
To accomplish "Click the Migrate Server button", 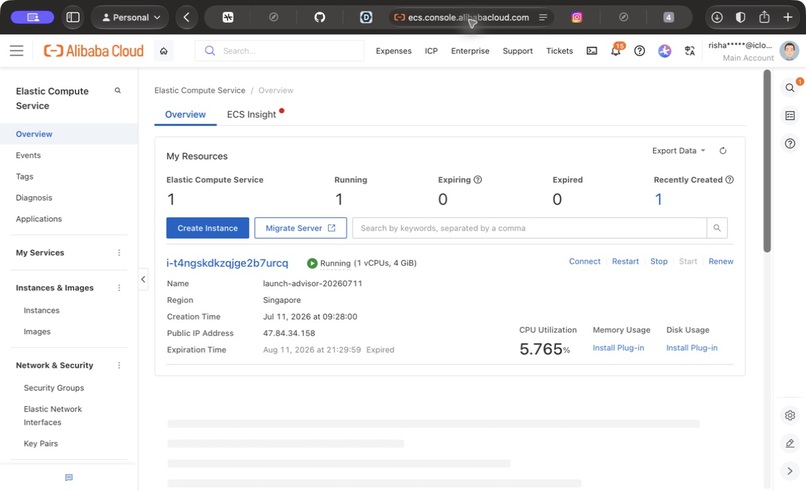I will pos(300,228).
